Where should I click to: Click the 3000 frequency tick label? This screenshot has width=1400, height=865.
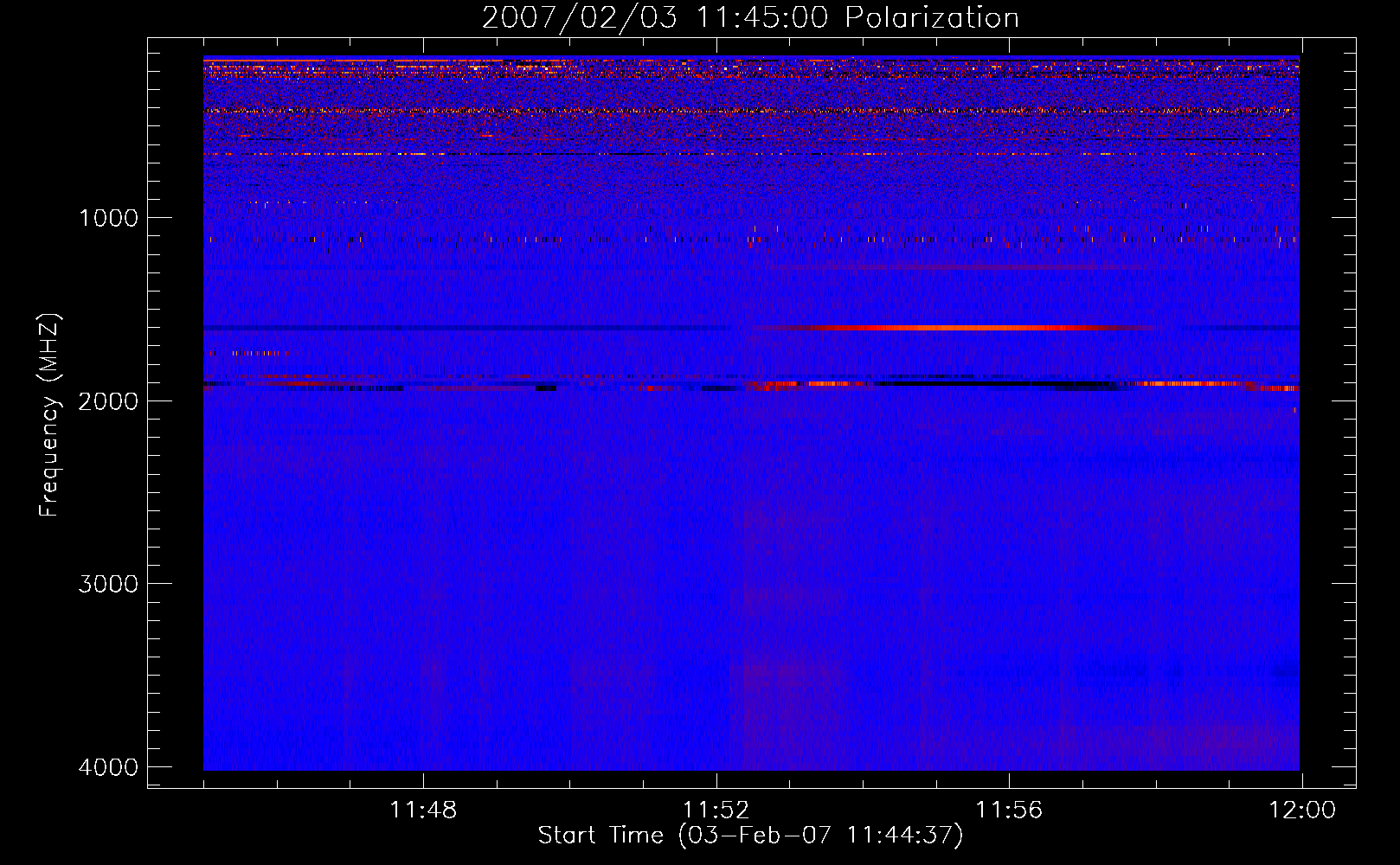(108, 584)
